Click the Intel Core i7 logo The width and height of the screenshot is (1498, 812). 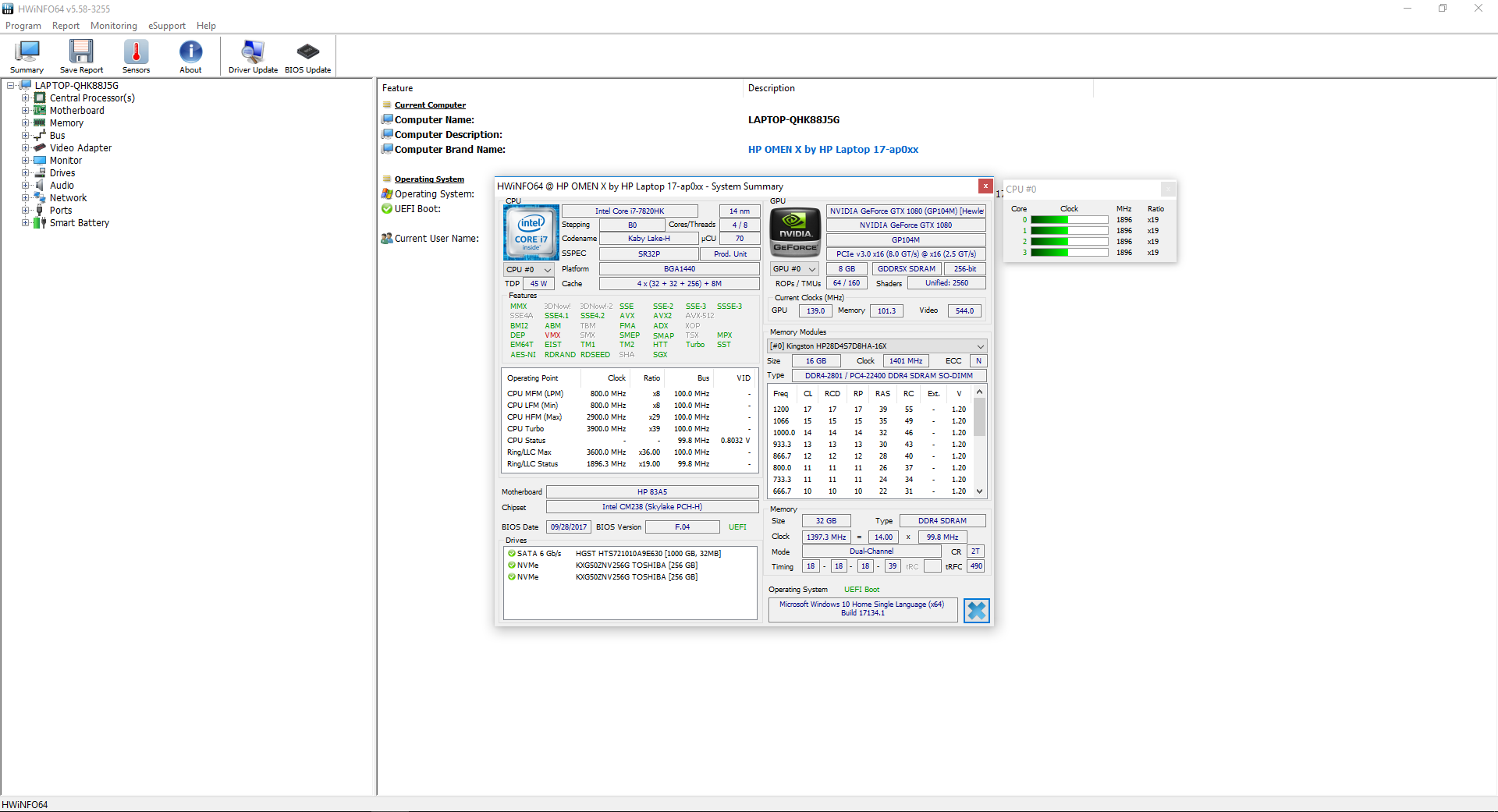(x=531, y=232)
